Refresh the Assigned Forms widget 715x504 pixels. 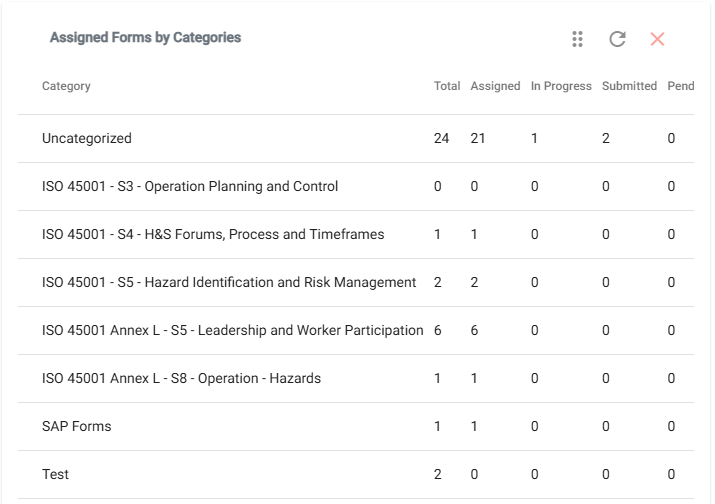point(617,39)
